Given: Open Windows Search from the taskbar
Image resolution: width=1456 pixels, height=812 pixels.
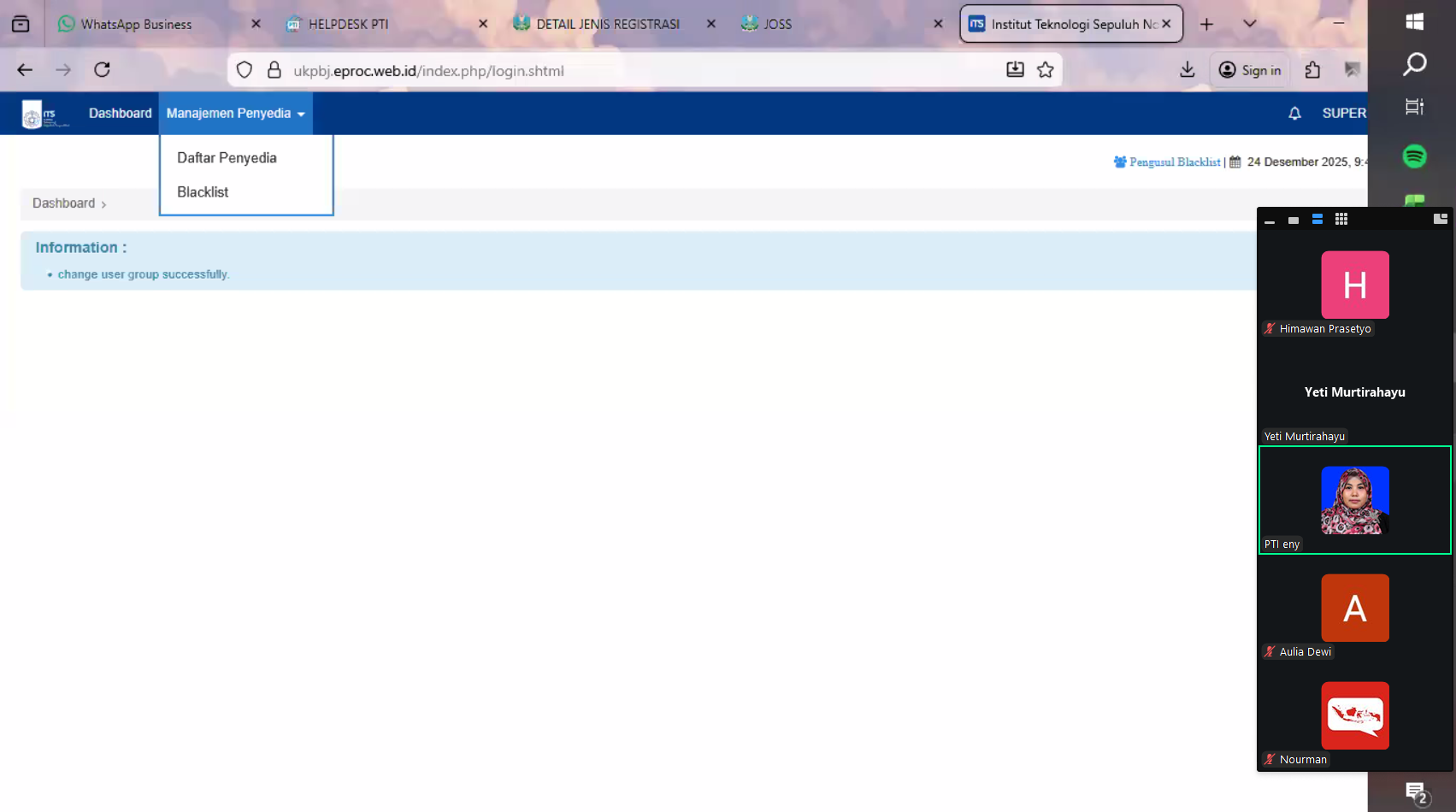Looking at the screenshot, I should [x=1414, y=64].
